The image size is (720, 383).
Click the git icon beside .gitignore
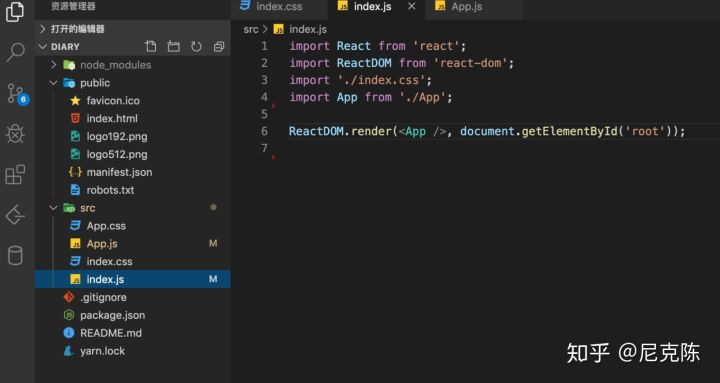point(69,297)
